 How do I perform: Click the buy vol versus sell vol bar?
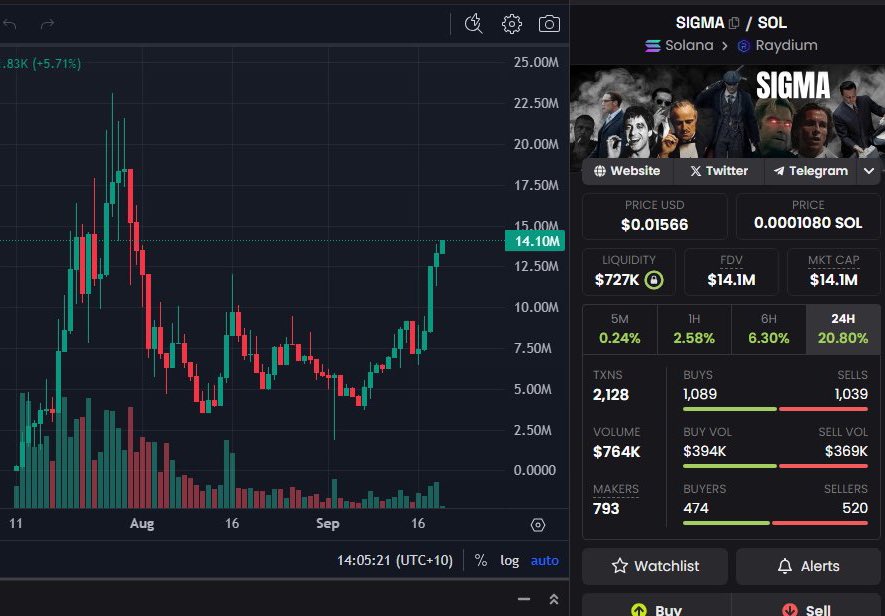click(776, 466)
